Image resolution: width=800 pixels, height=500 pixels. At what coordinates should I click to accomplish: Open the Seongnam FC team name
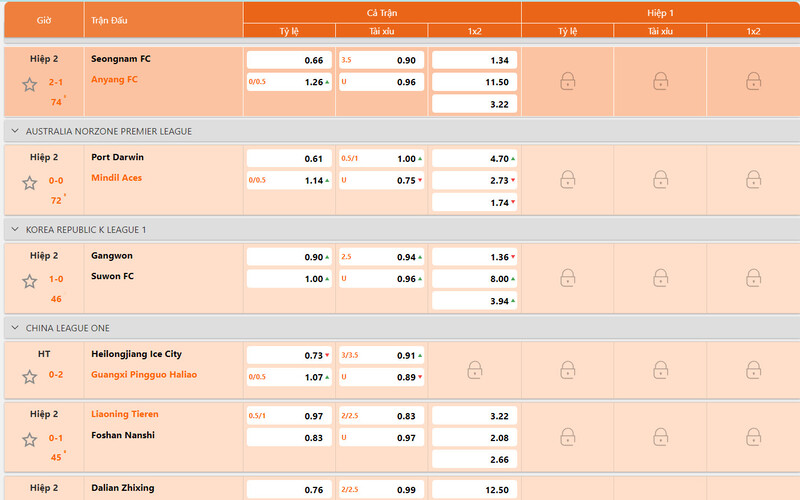click(x=121, y=59)
